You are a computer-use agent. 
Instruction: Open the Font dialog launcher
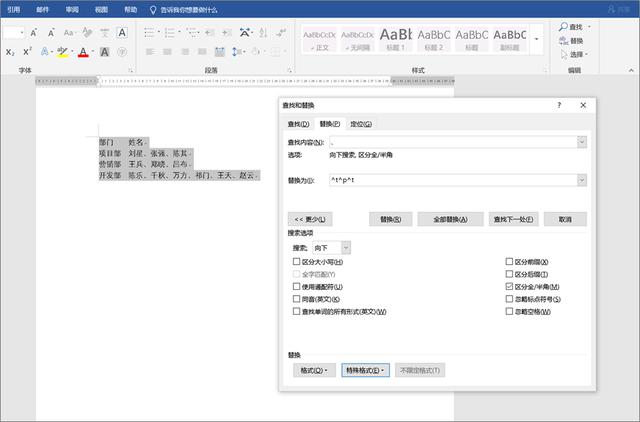(x=131, y=71)
